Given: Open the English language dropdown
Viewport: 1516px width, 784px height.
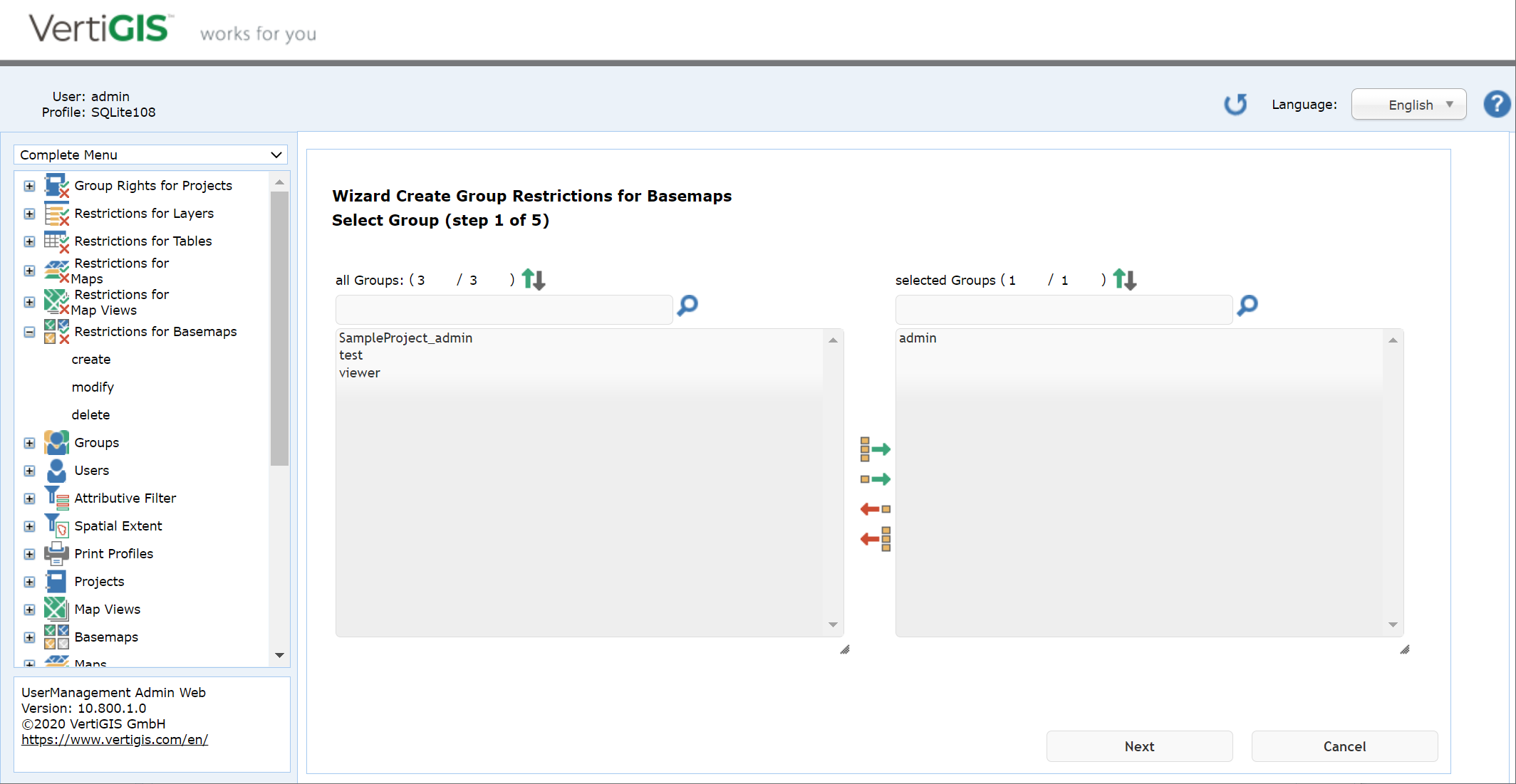Looking at the screenshot, I should pos(1408,104).
